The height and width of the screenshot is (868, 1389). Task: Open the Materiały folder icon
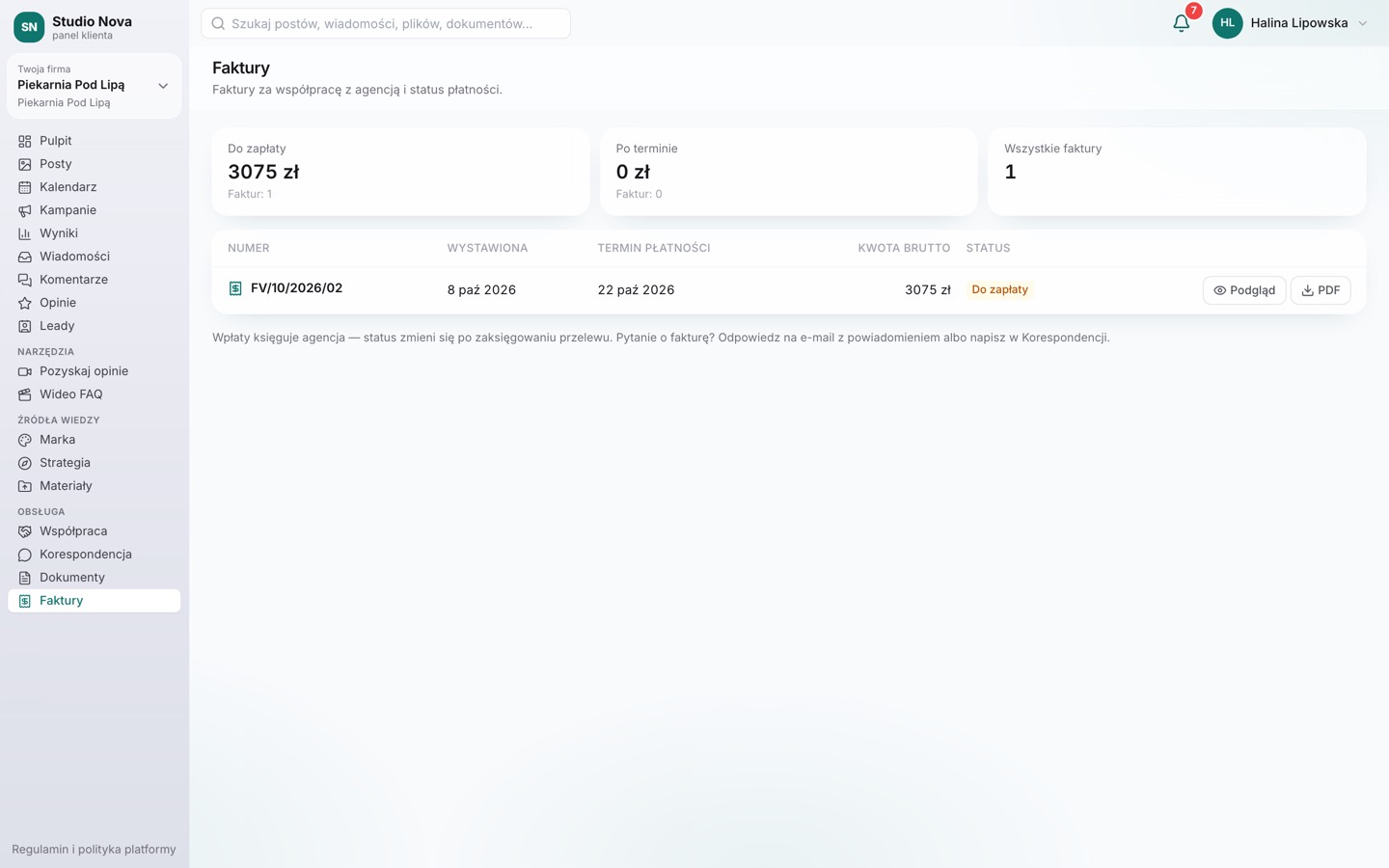(x=25, y=486)
